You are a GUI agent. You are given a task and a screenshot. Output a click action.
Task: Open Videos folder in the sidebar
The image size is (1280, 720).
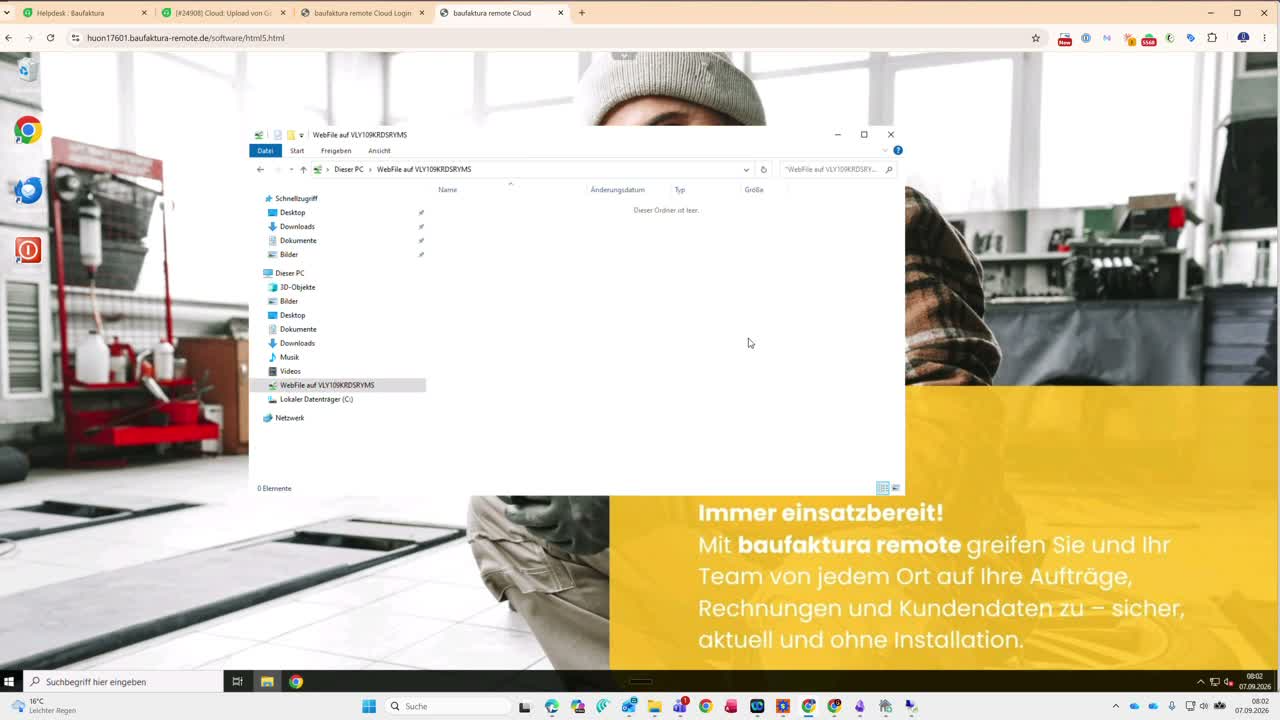click(290, 371)
